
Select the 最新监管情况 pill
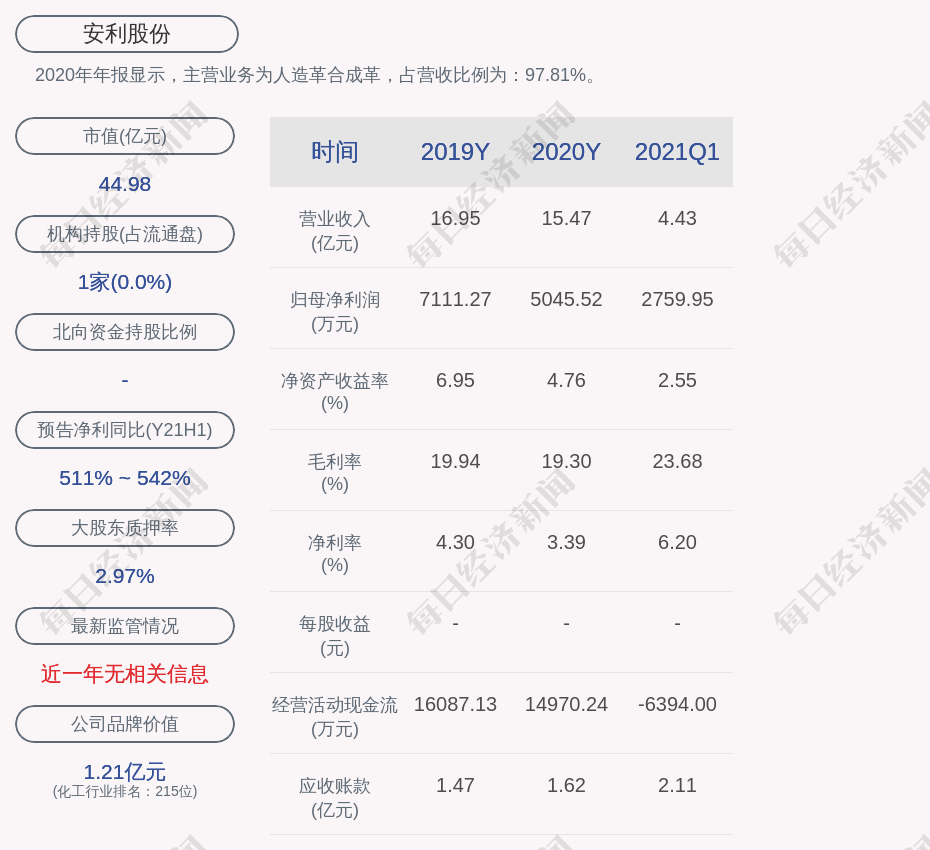[125, 626]
